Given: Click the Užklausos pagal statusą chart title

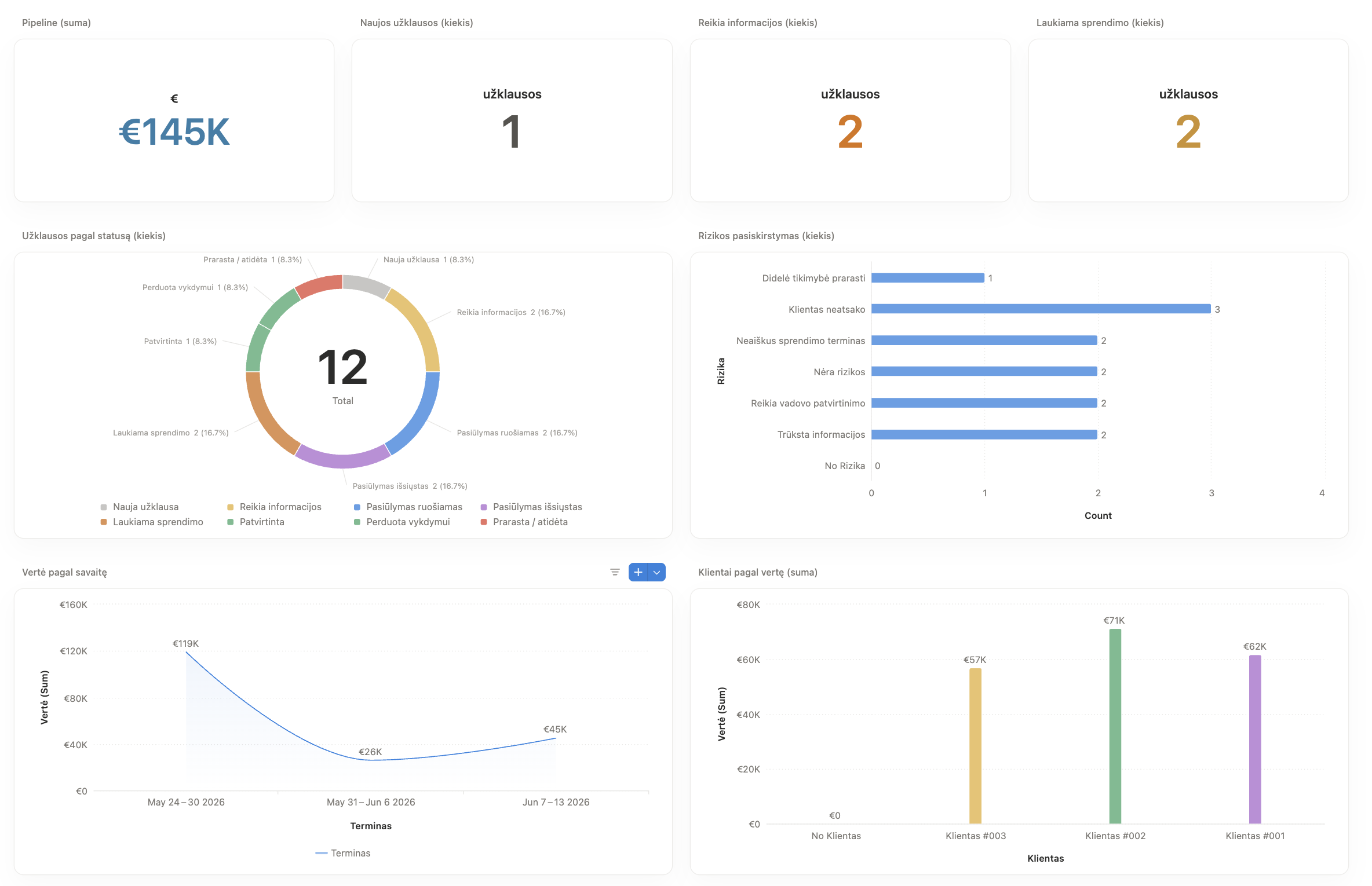Looking at the screenshot, I should pyautogui.click(x=94, y=236).
